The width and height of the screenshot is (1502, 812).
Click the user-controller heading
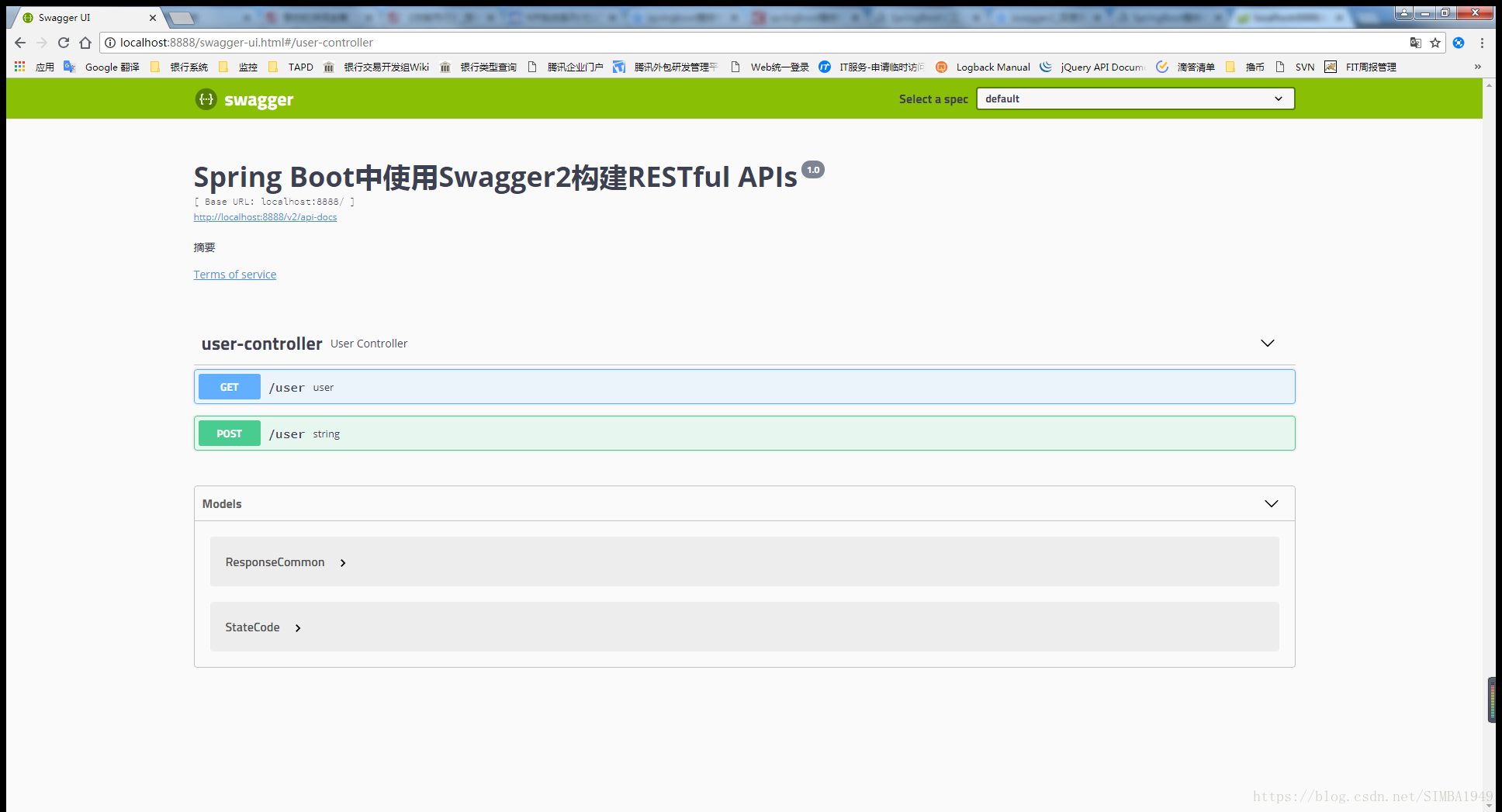coord(261,344)
